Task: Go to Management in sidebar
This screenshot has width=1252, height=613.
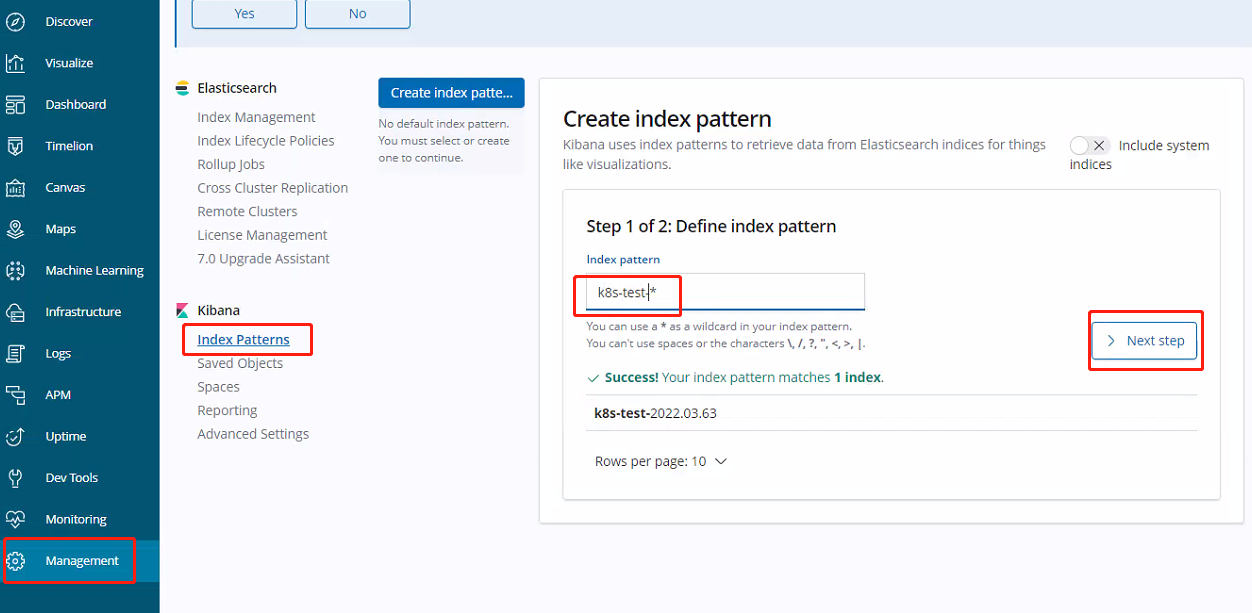Action: coord(82,561)
